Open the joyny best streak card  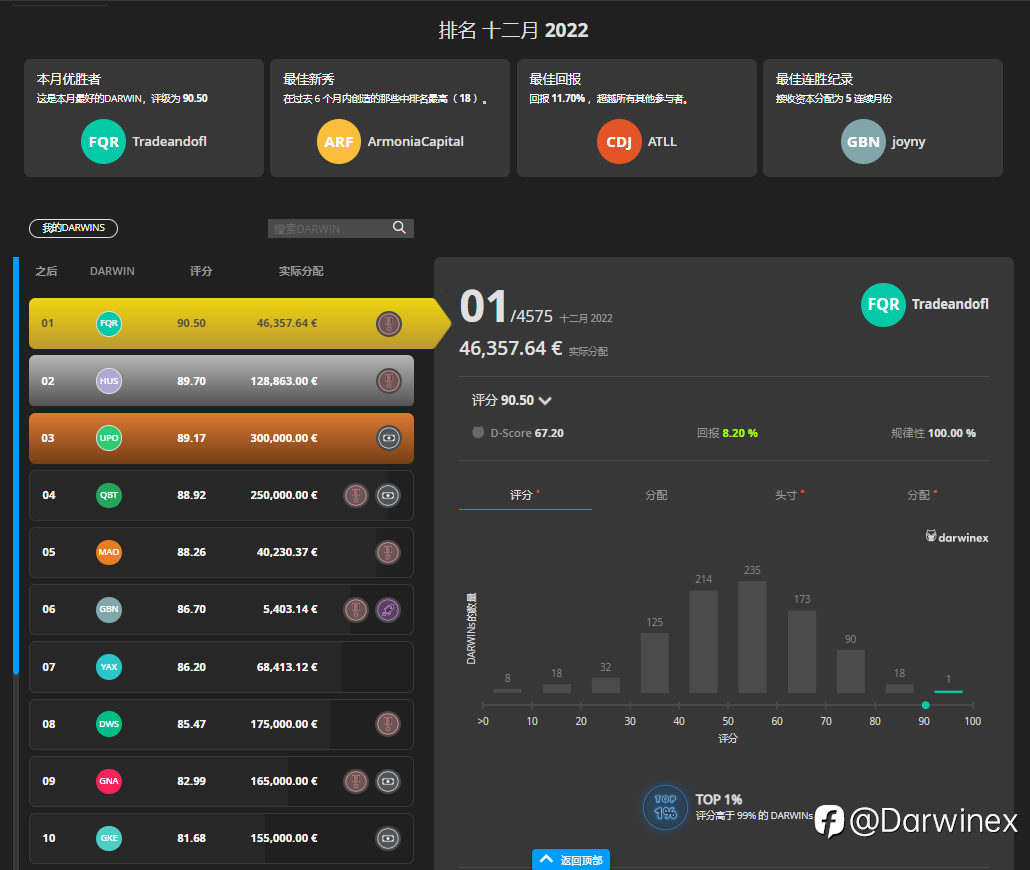tap(883, 118)
